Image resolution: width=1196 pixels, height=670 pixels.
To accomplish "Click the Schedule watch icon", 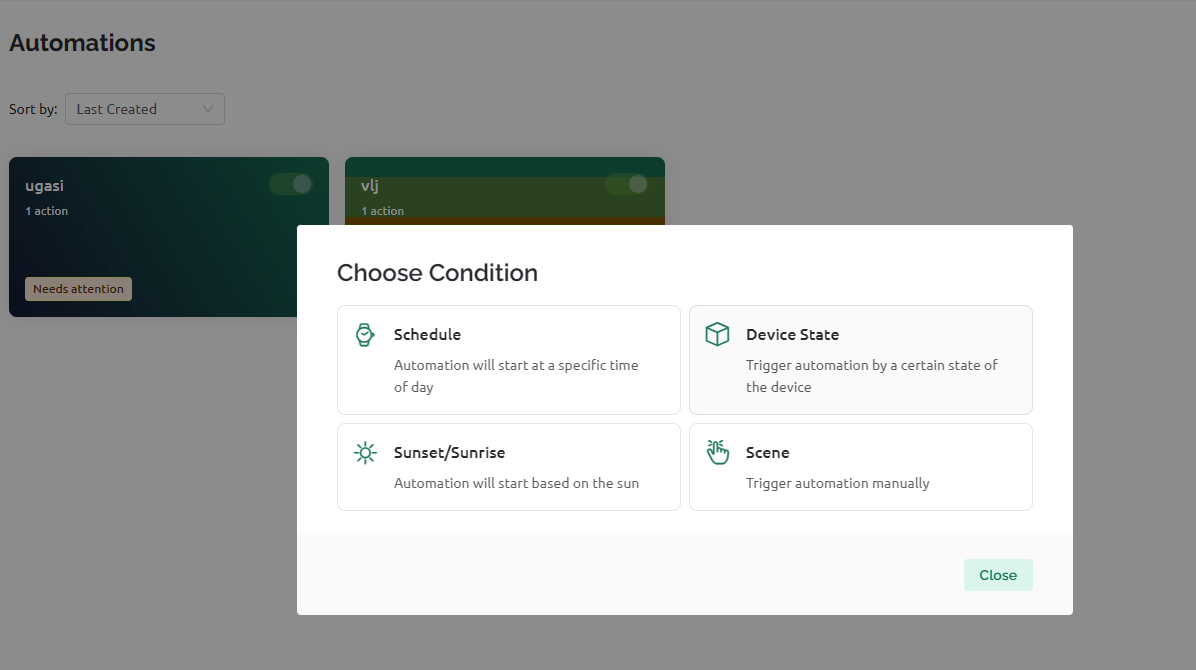I will [x=365, y=335].
